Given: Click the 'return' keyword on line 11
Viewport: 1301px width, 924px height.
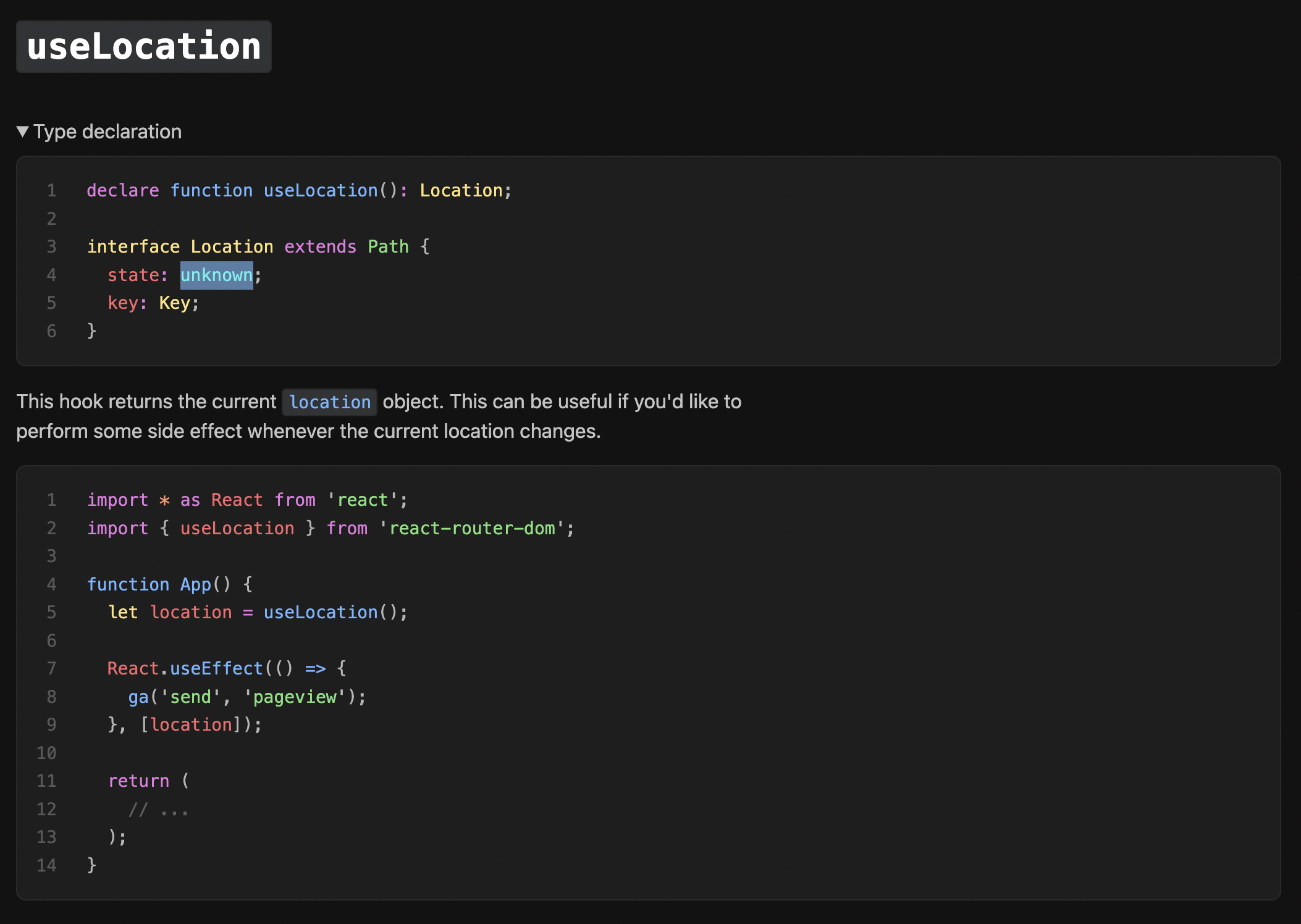Looking at the screenshot, I should (138, 781).
